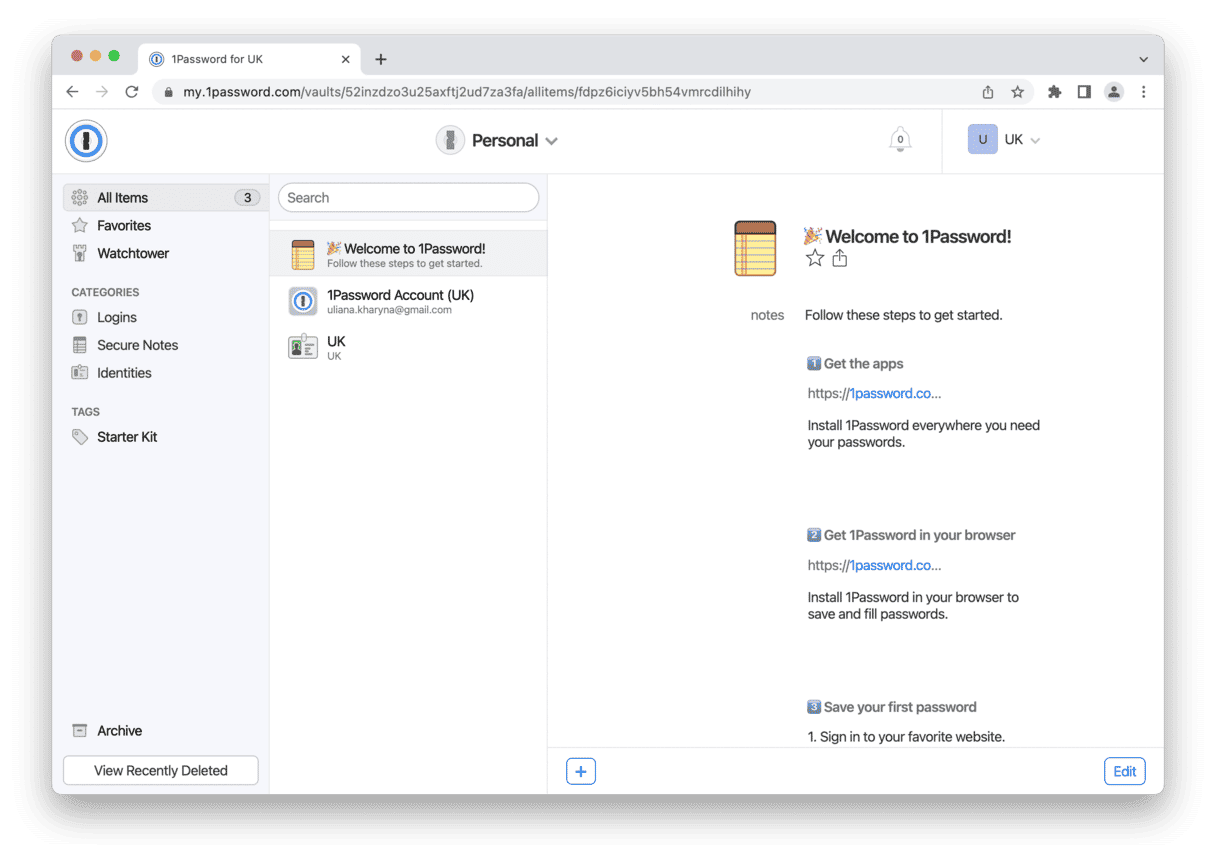Toggle Chrome side panel icon
The image size is (1216, 863).
point(1084,92)
